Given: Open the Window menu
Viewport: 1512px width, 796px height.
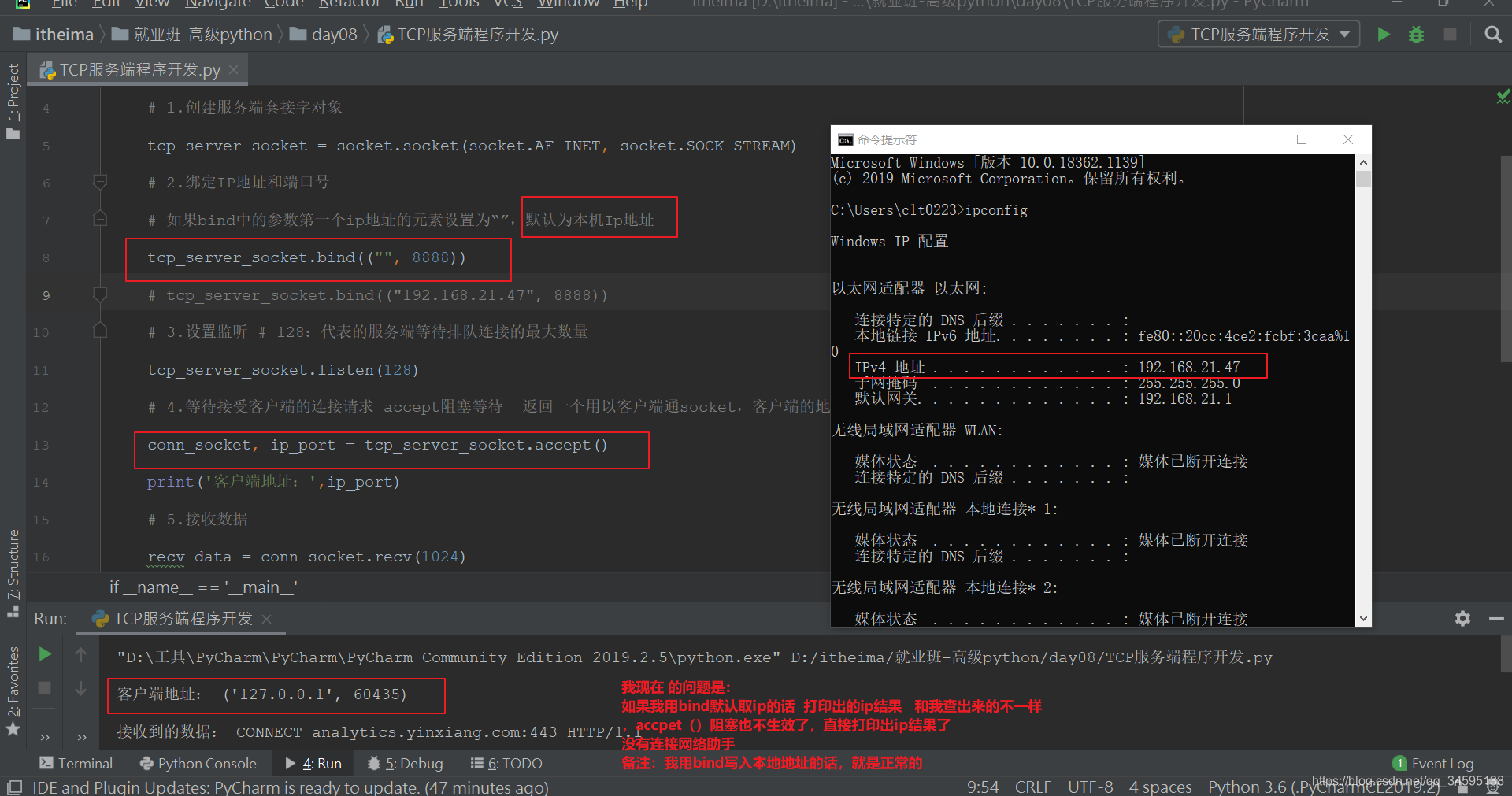Looking at the screenshot, I should click(568, 4).
